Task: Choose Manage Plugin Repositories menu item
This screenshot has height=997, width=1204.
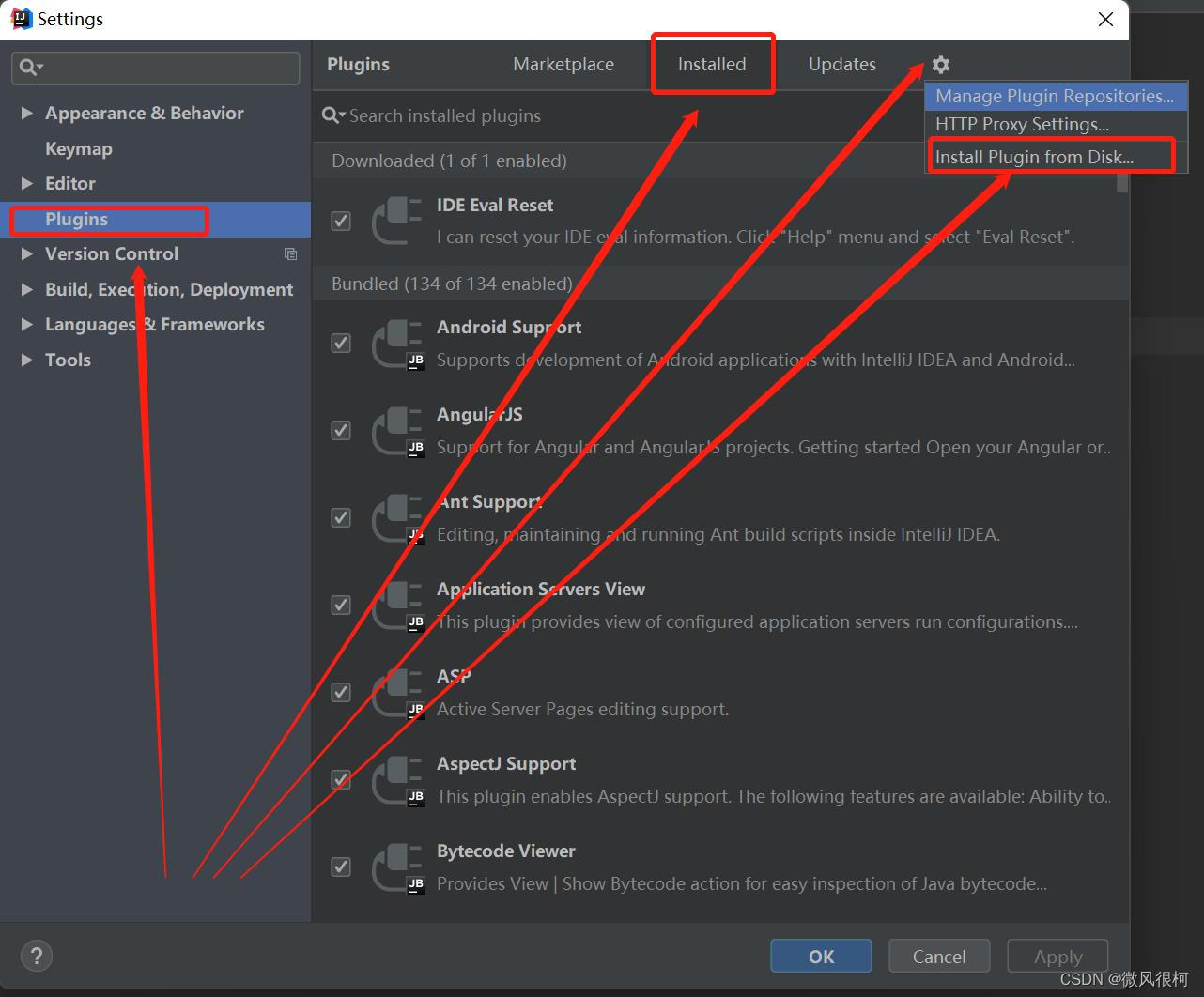Action: pyautogui.click(x=1056, y=96)
